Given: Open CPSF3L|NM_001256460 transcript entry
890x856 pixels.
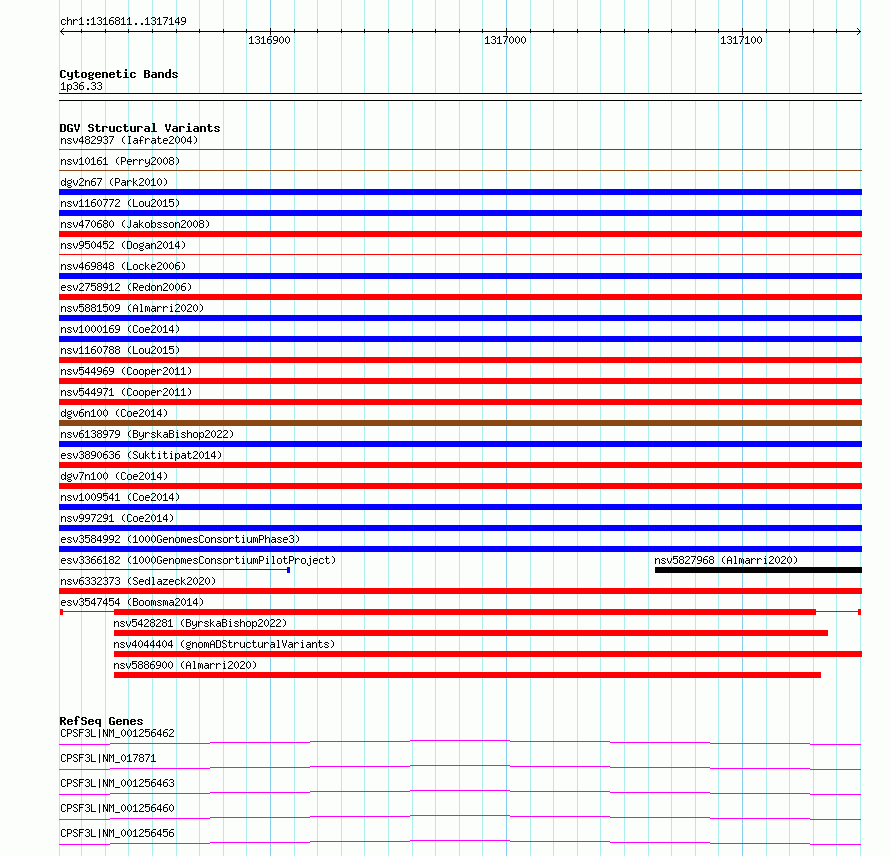Looking at the screenshot, I should [x=117, y=808].
